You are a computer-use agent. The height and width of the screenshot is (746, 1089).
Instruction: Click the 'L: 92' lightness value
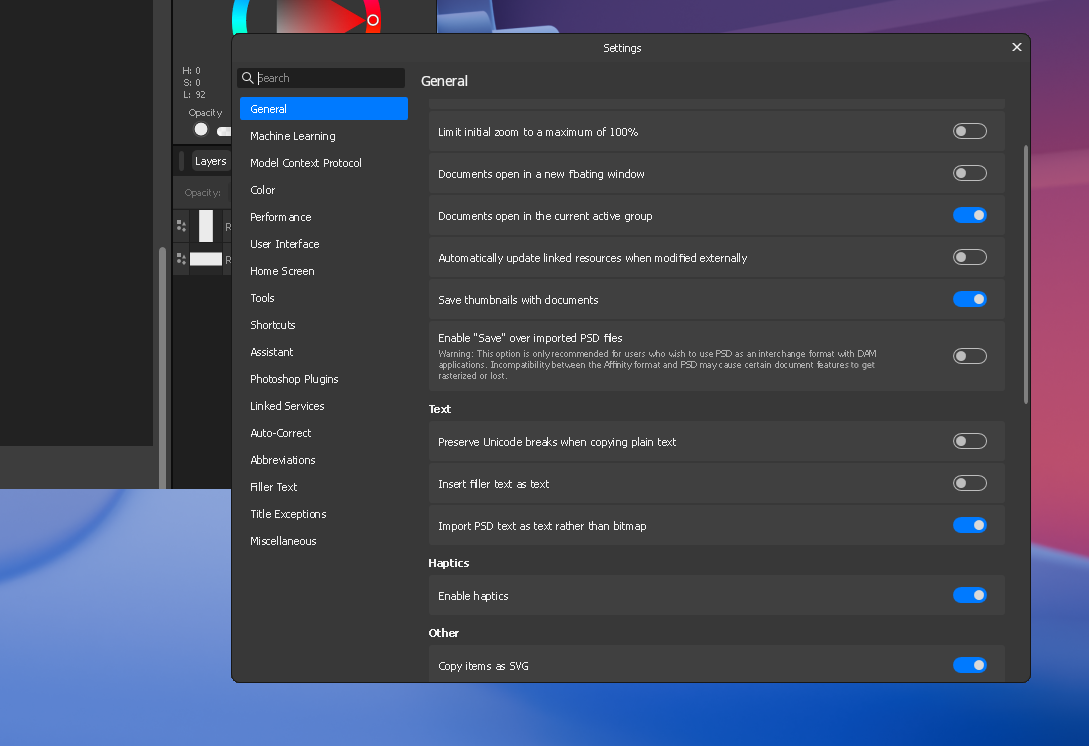(x=194, y=94)
